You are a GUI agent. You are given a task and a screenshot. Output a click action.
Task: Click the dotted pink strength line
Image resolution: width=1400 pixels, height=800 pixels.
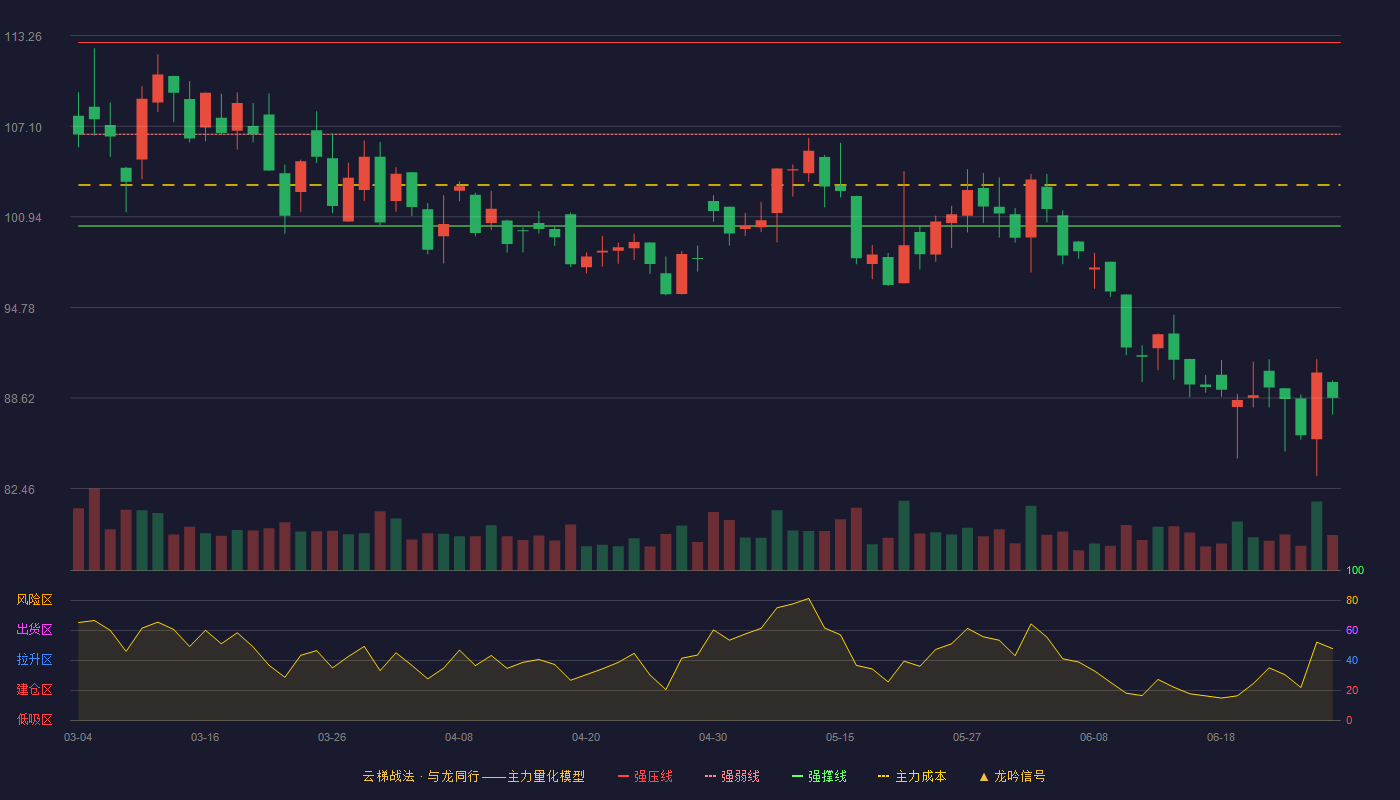[x=709, y=134]
